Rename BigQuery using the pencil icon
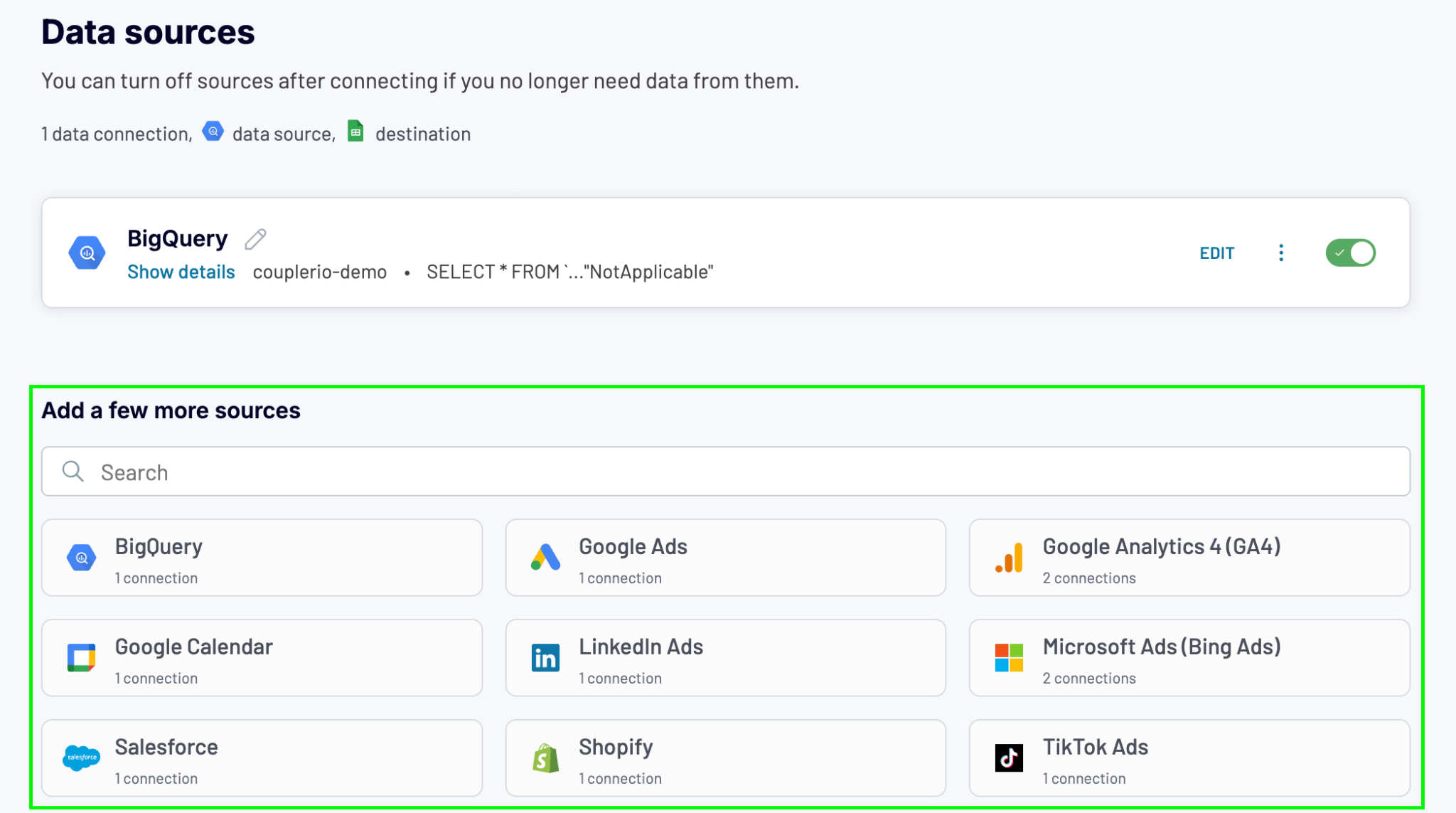Screen dimensions: 1456x813 255,238
